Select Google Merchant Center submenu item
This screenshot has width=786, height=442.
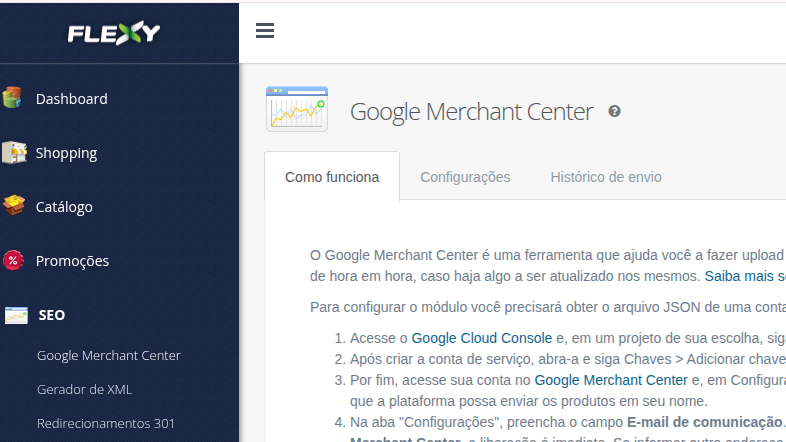tap(109, 355)
